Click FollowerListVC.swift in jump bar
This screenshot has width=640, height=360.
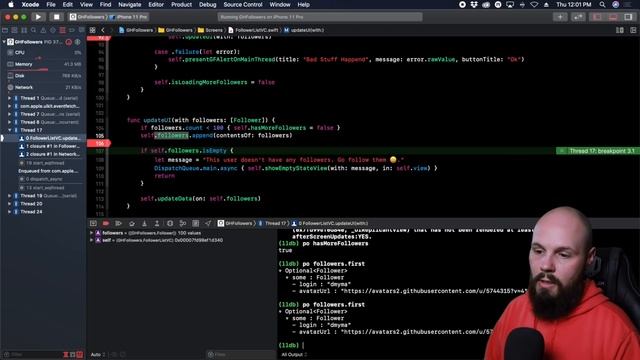tap(253, 30)
